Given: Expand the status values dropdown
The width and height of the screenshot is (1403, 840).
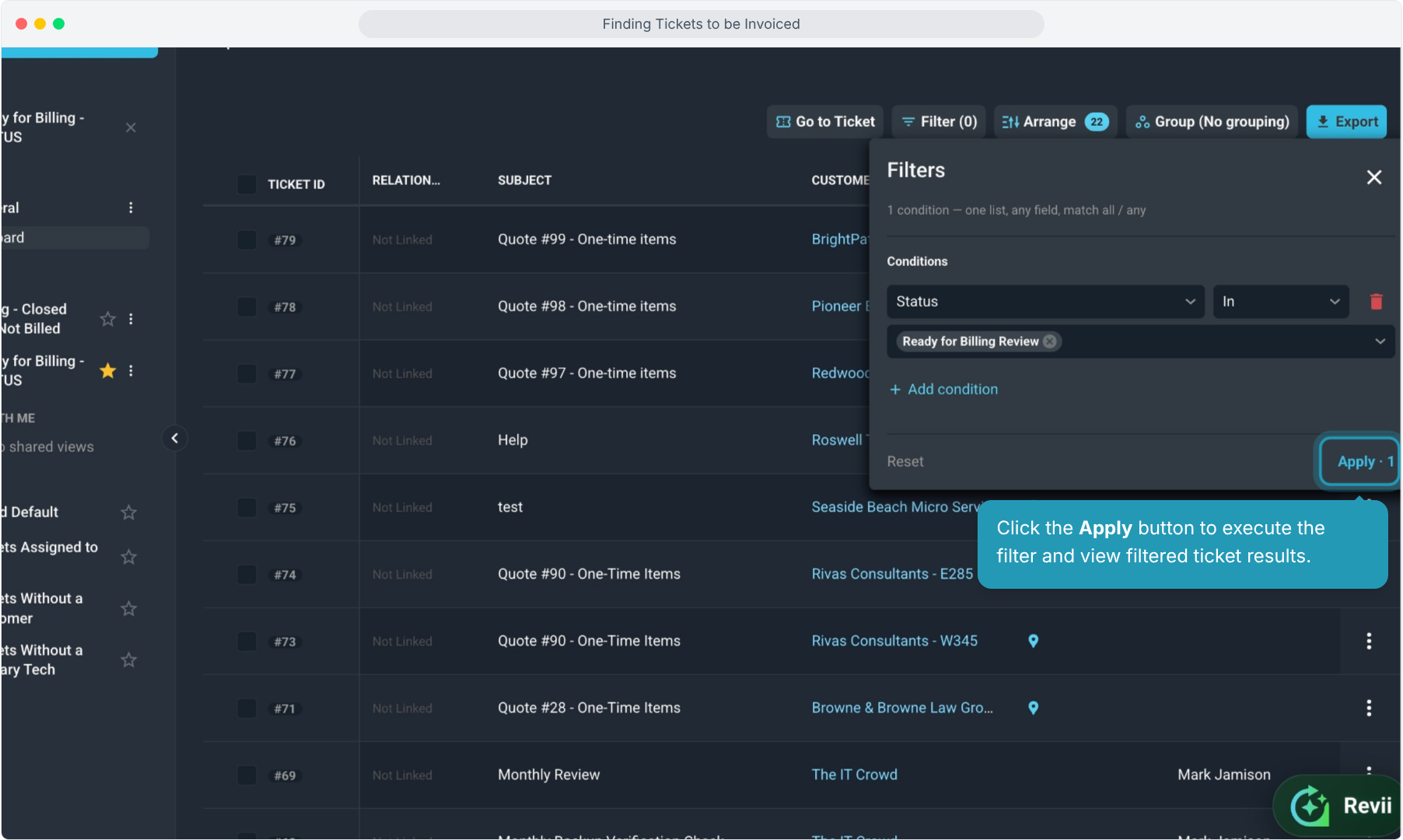Looking at the screenshot, I should pos(1380,341).
